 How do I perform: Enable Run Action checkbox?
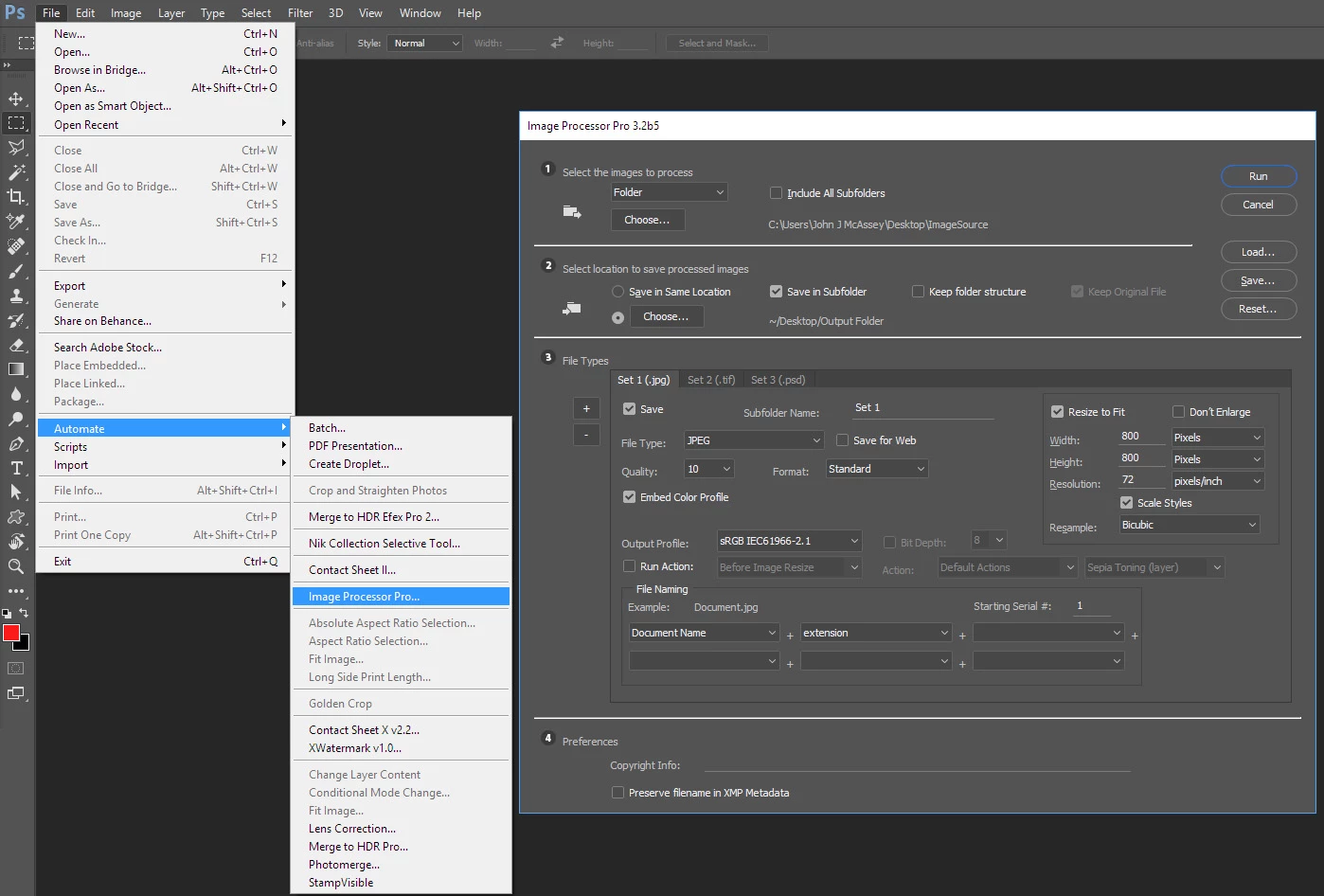click(629, 566)
